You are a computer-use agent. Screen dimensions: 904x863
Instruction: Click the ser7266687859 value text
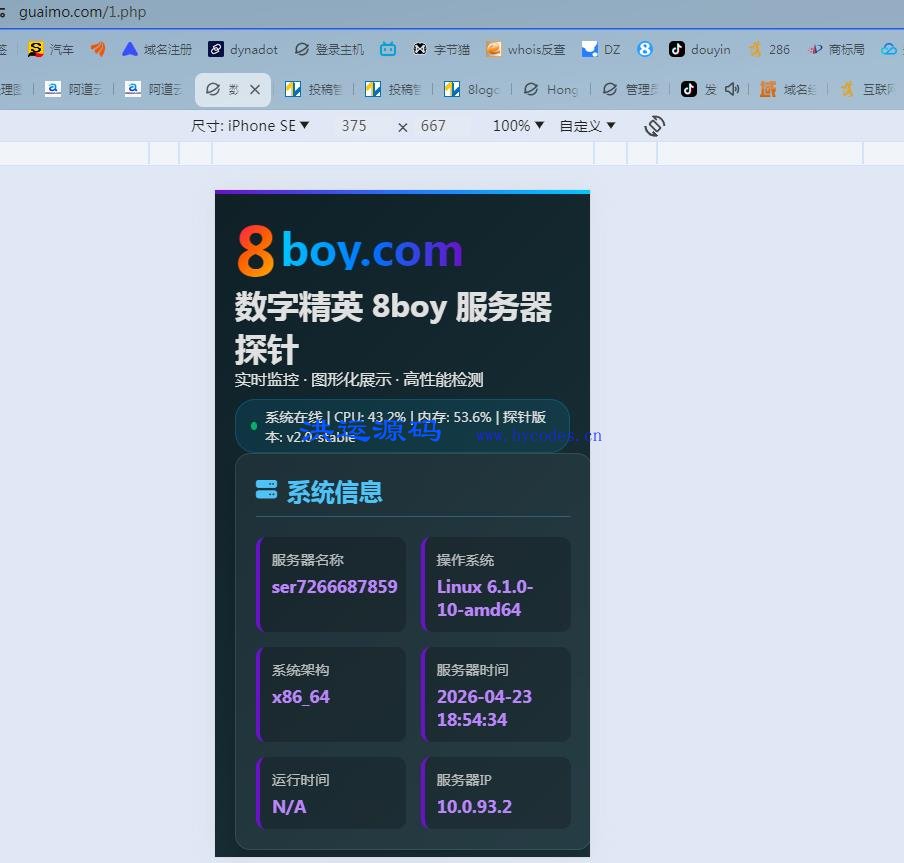click(x=334, y=587)
